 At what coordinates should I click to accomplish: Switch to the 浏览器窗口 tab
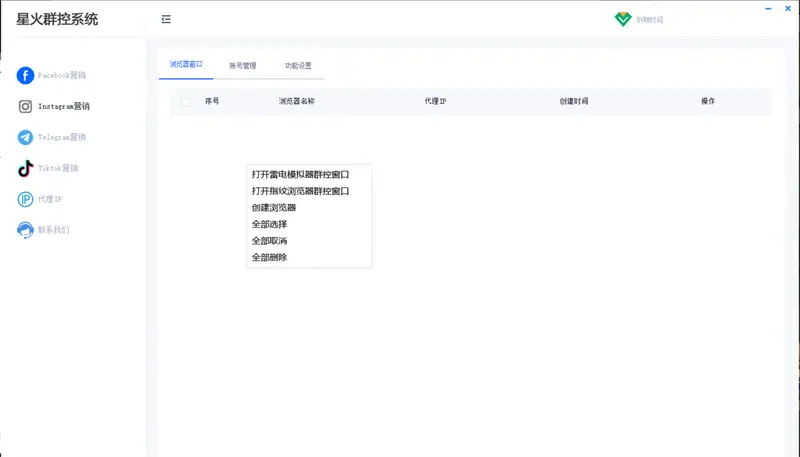pos(186,64)
